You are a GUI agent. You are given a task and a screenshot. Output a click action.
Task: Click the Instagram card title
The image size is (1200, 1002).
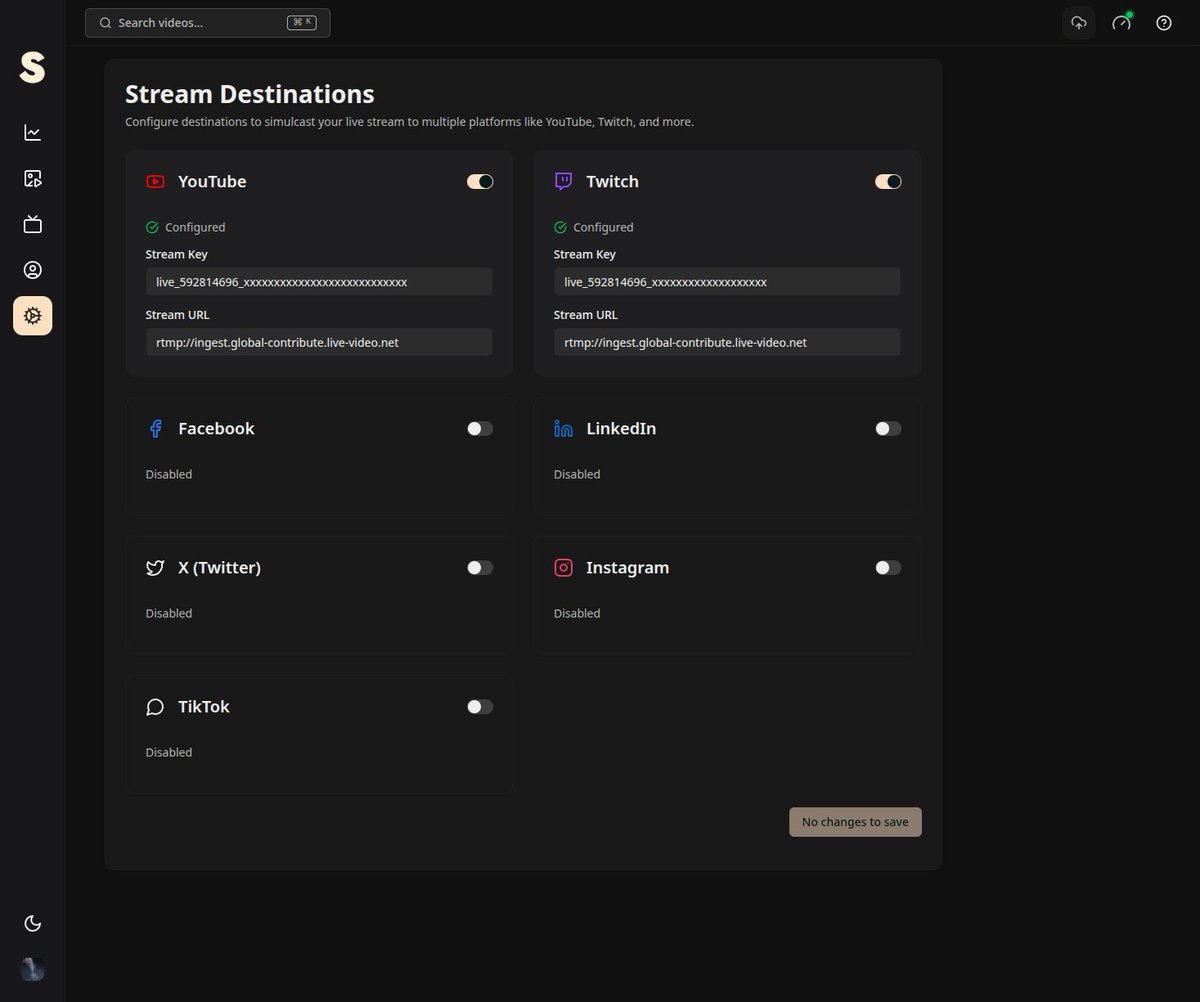click(627, 568)
